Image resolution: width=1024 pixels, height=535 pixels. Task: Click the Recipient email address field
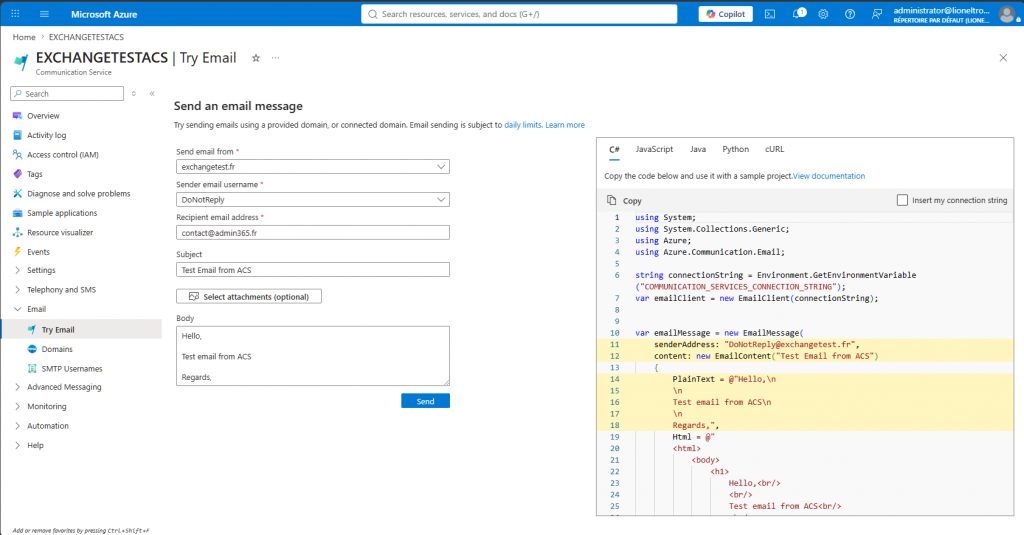coord(313,233)
